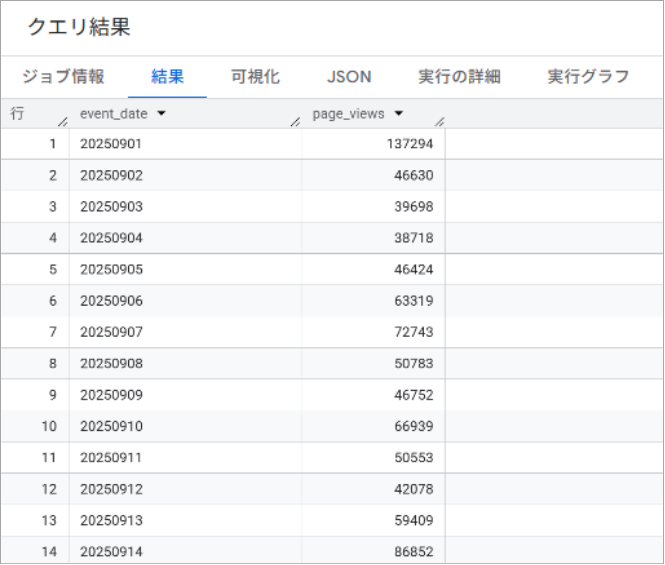
Task: Click the page_views column header label
Action: (348, 114)
